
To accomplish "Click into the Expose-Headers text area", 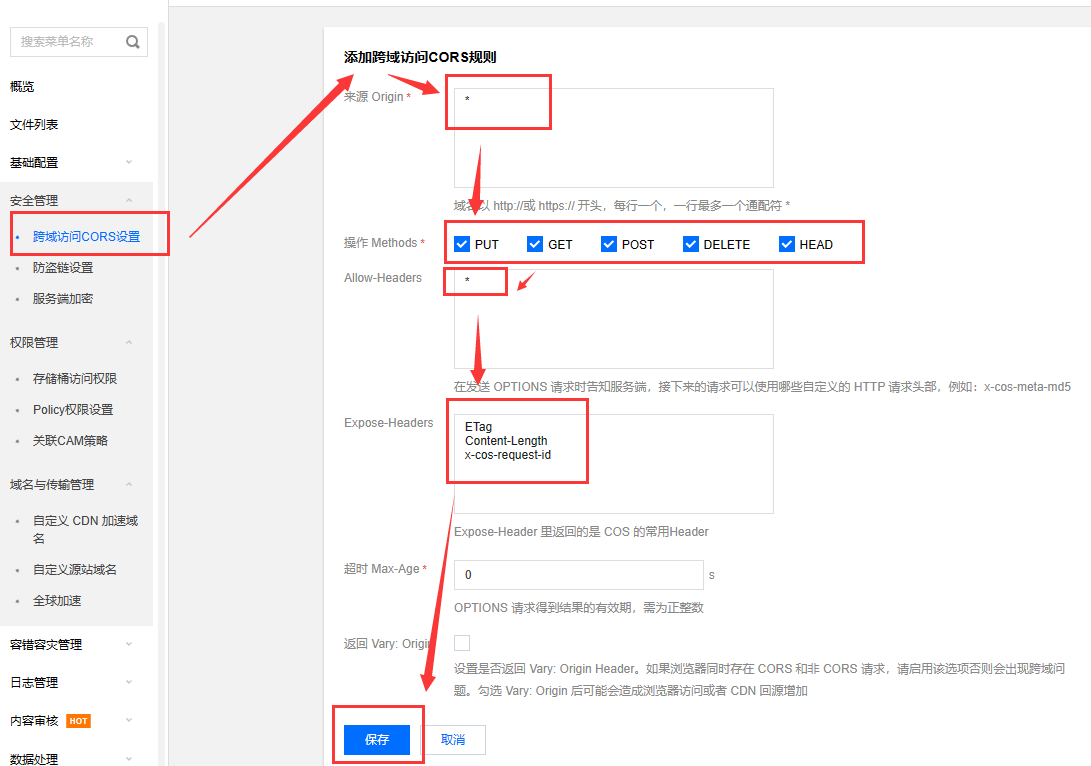I will coord(614,464).
